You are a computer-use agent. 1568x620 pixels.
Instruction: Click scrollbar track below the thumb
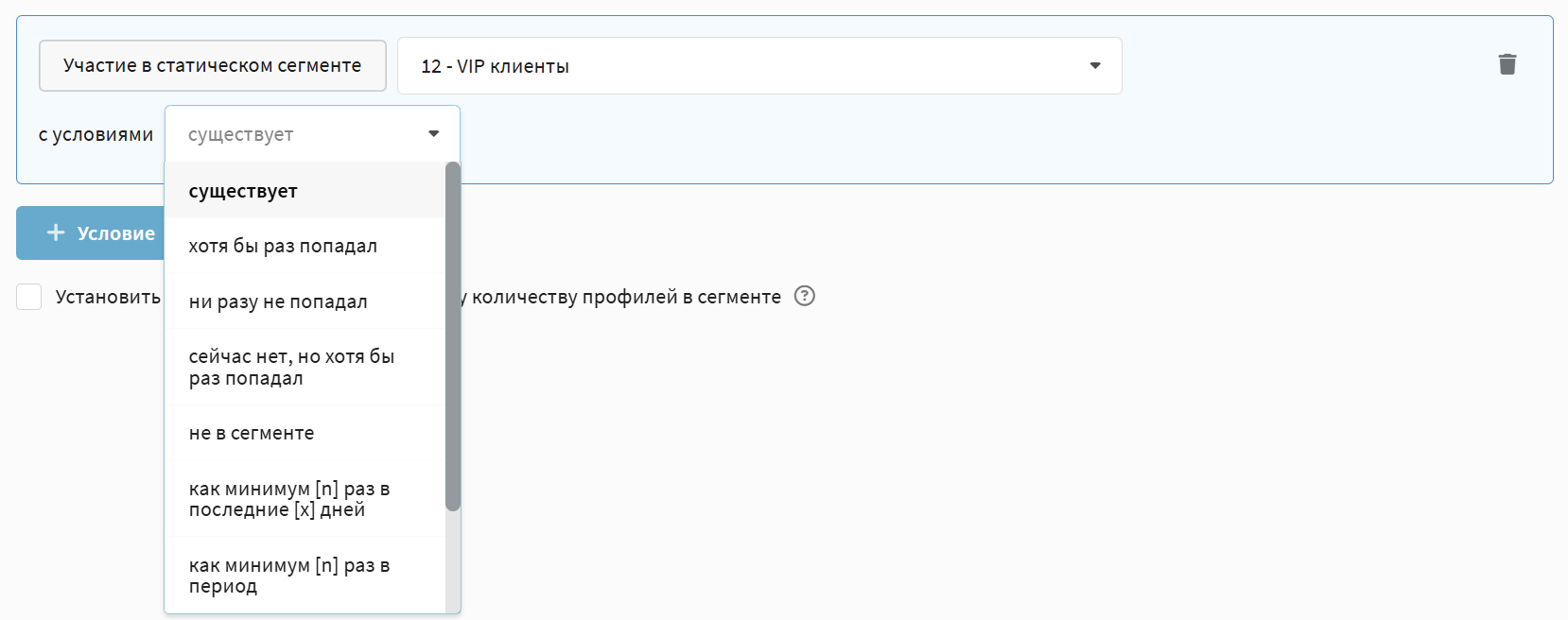tap(453, 562)
